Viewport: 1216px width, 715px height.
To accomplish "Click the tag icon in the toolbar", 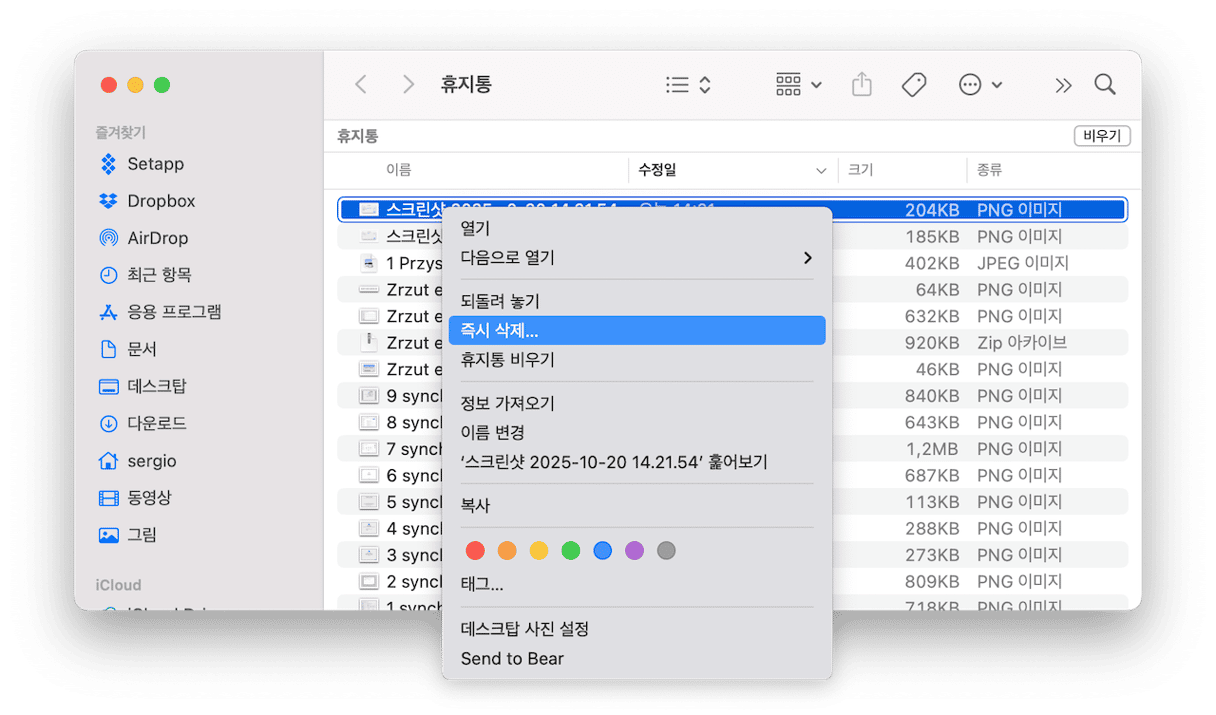I will (x=913, y=85).
